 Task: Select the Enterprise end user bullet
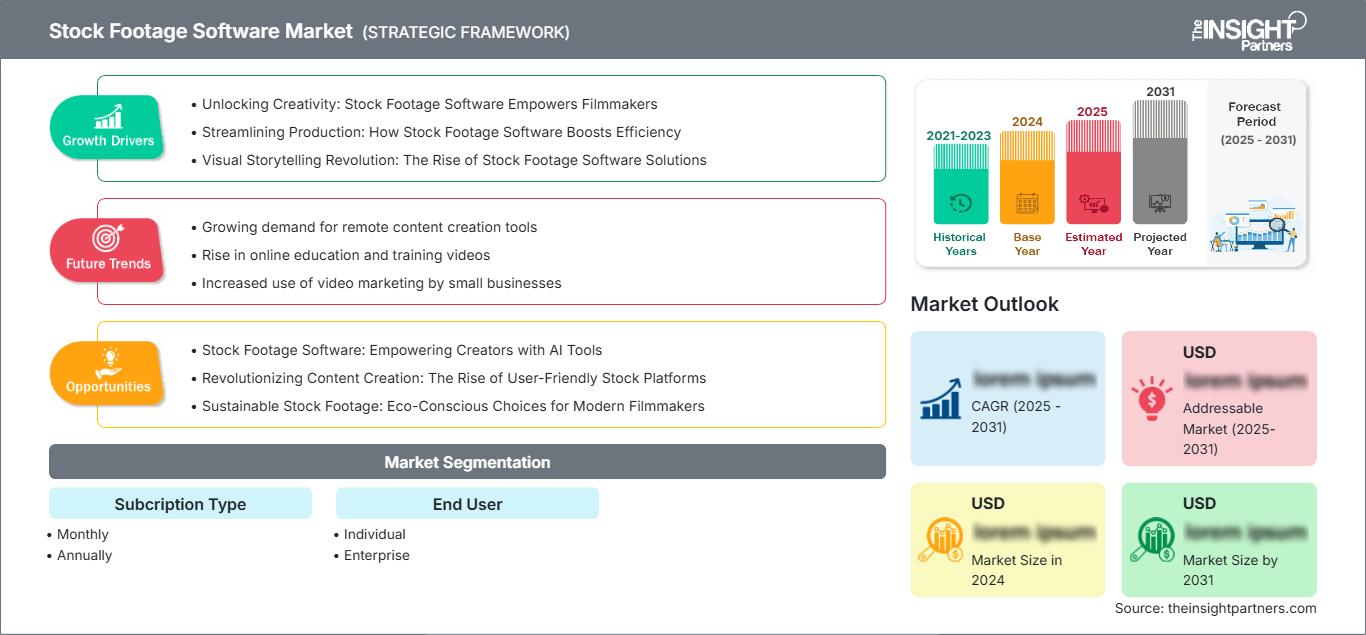click(377, 555)
